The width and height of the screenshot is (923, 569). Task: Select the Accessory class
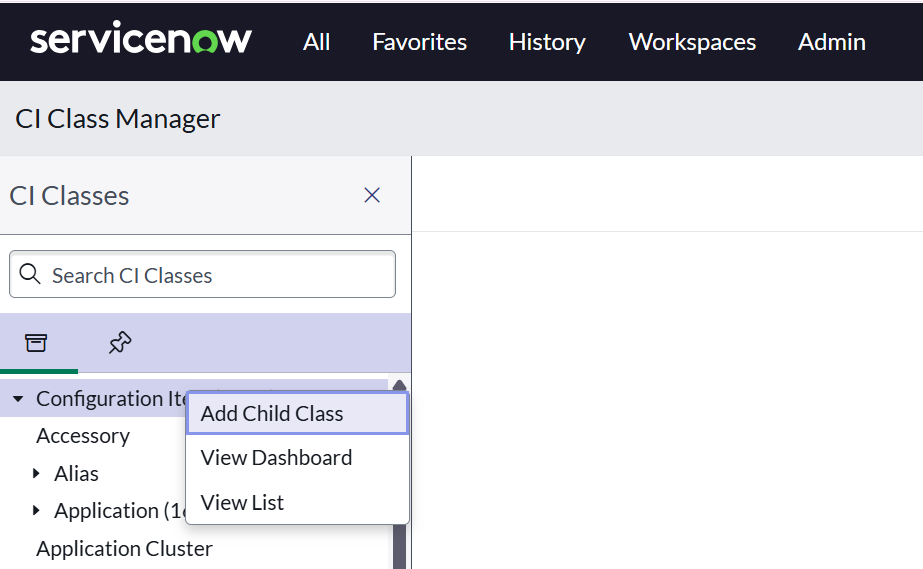coord(83,436)
